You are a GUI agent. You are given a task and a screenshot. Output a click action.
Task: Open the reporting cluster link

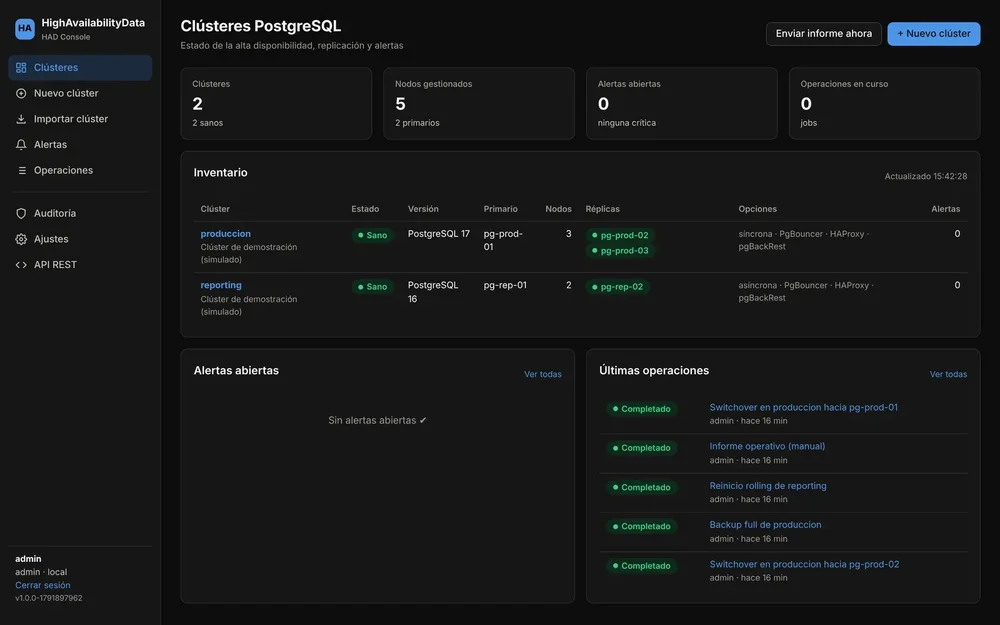[221, 285]
